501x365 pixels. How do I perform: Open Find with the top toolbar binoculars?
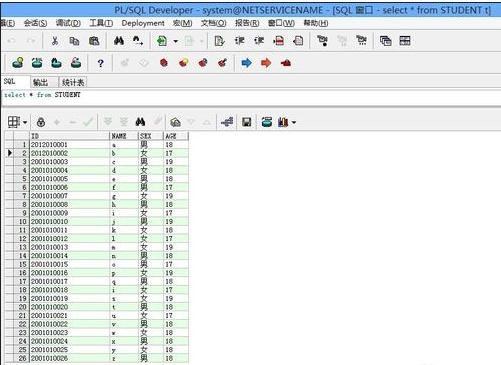[x=119, y=41]
